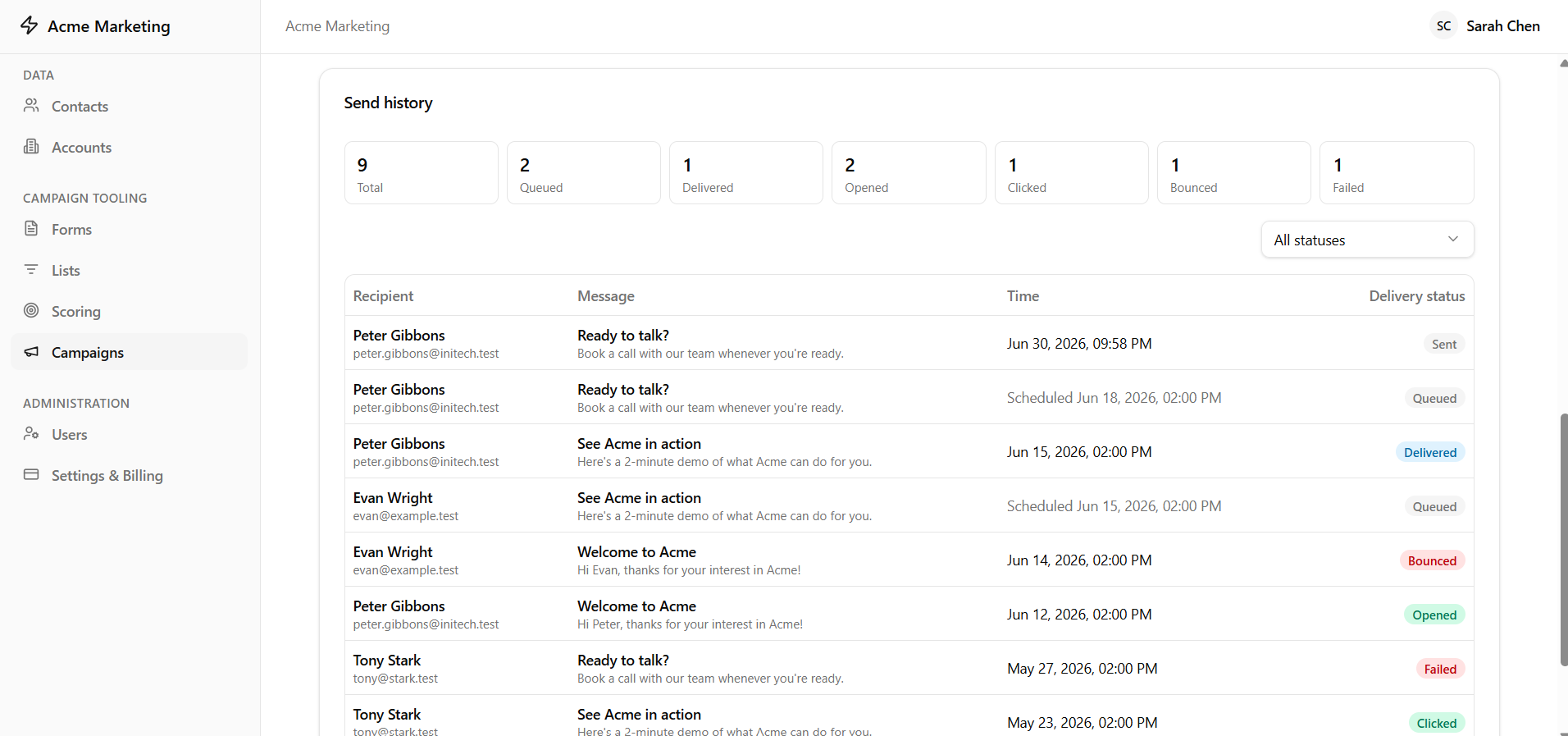Click the time Jun 30, 2026, 09:58 PM
Viewport: 1568px width, 736px height.
click(1079, 344)
